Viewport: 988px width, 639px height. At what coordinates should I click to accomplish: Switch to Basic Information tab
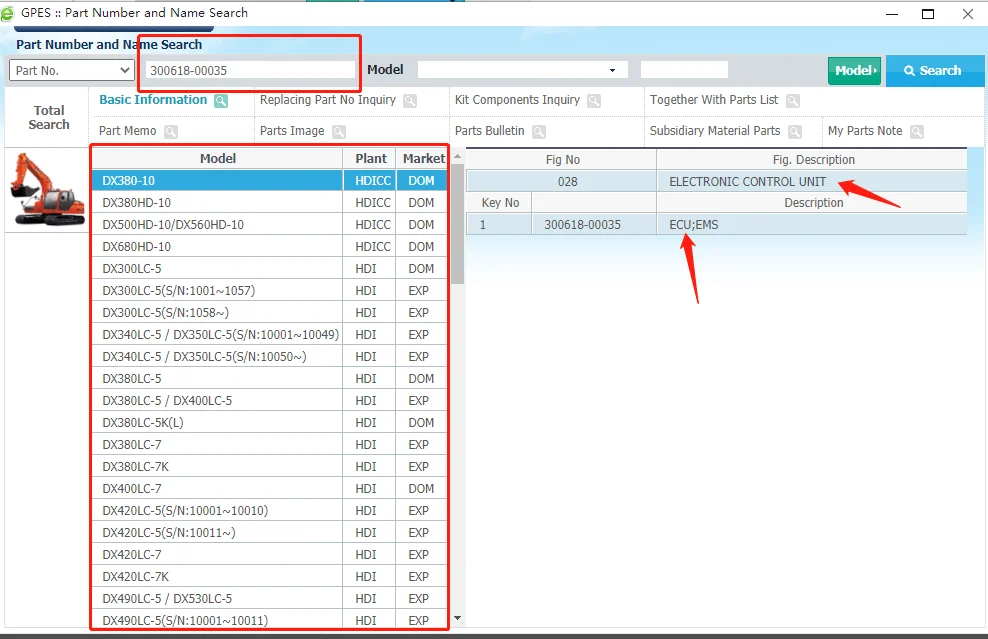click(153, 100)
